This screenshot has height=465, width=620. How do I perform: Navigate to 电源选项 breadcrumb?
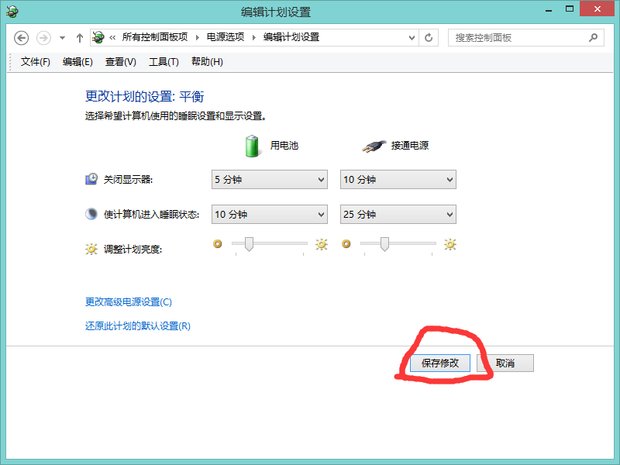(x=225, y=37)
